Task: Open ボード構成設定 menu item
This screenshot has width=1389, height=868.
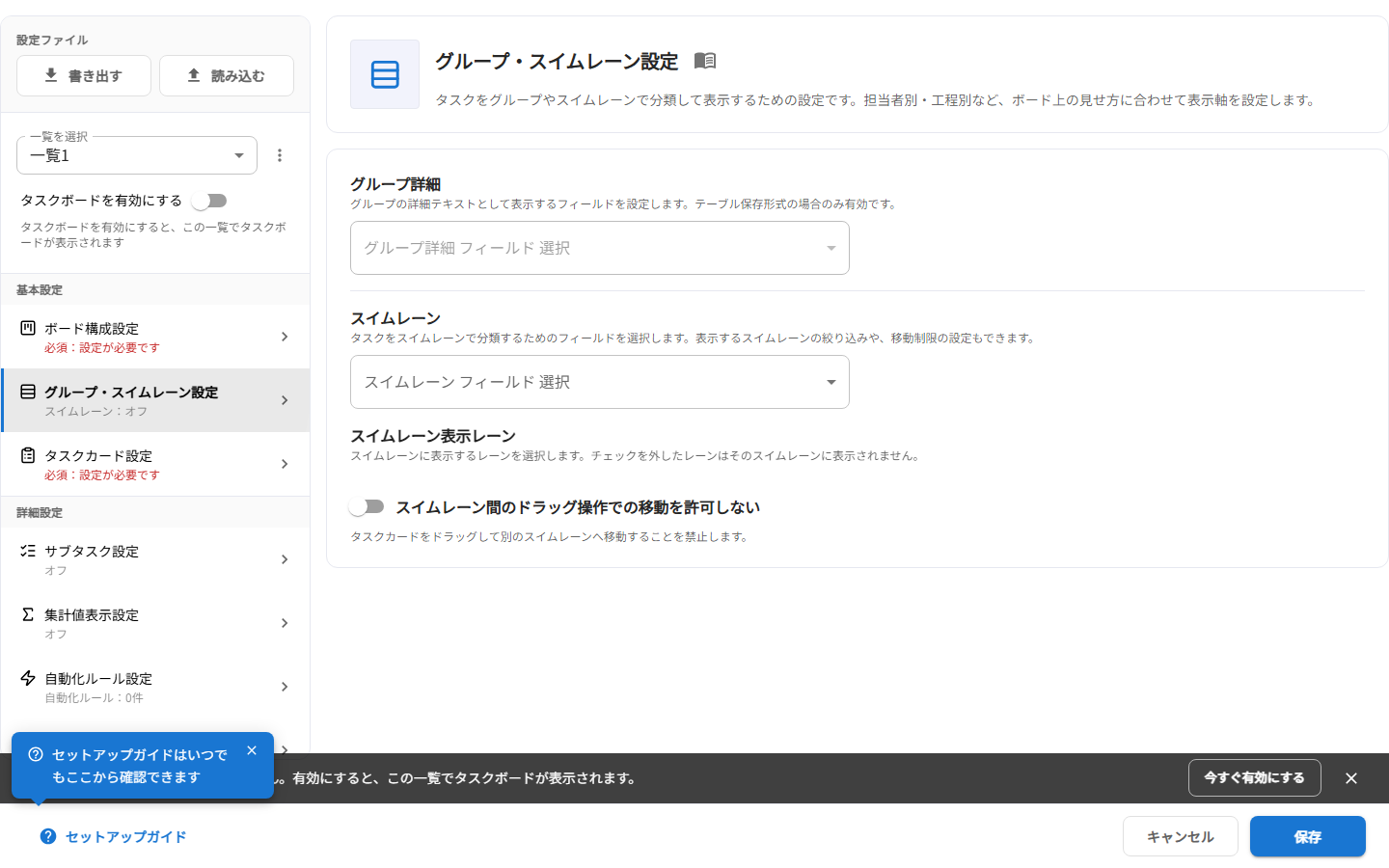Action: click(155, 337)
